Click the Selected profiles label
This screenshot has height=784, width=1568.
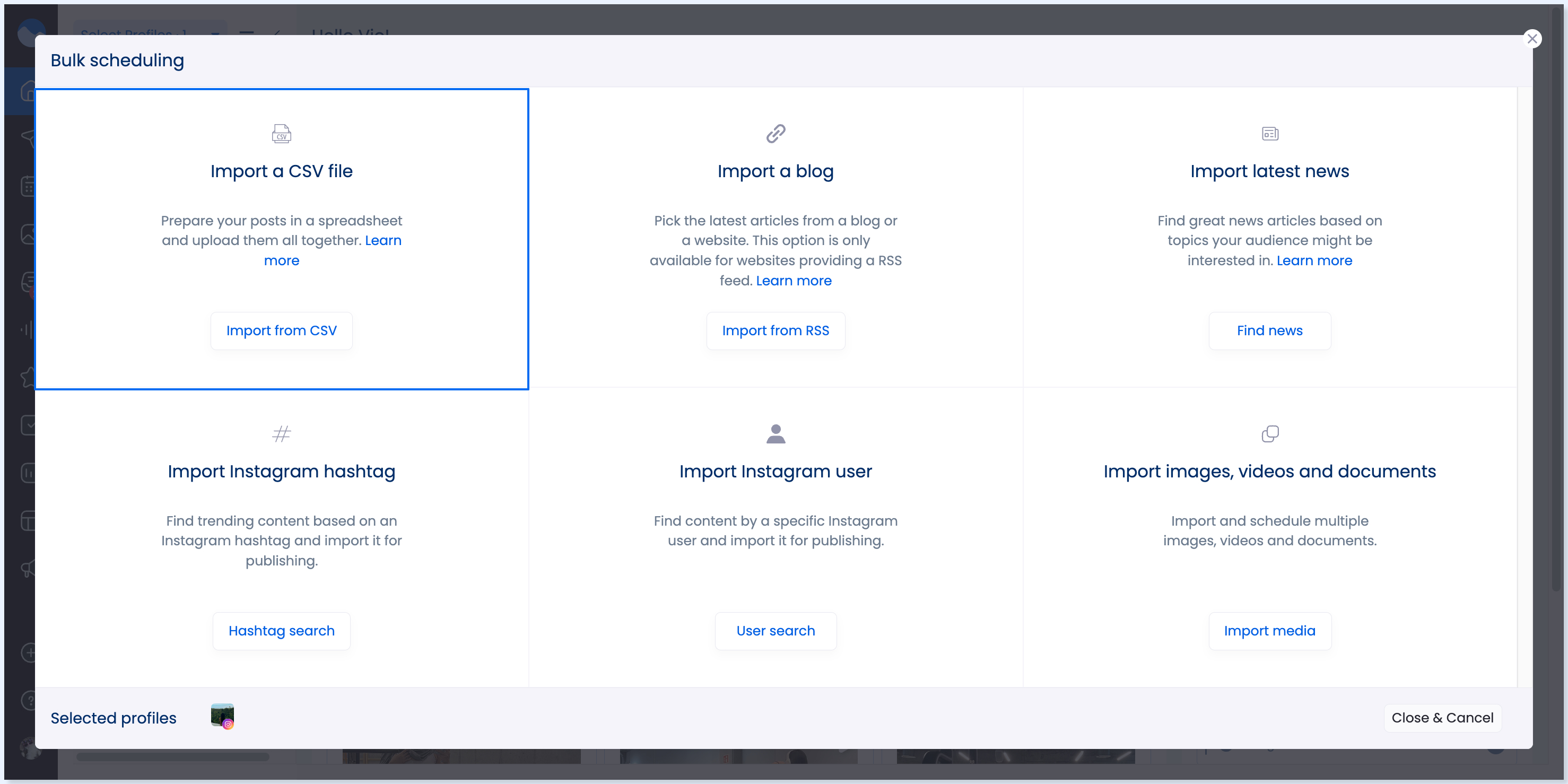[113, 718]
